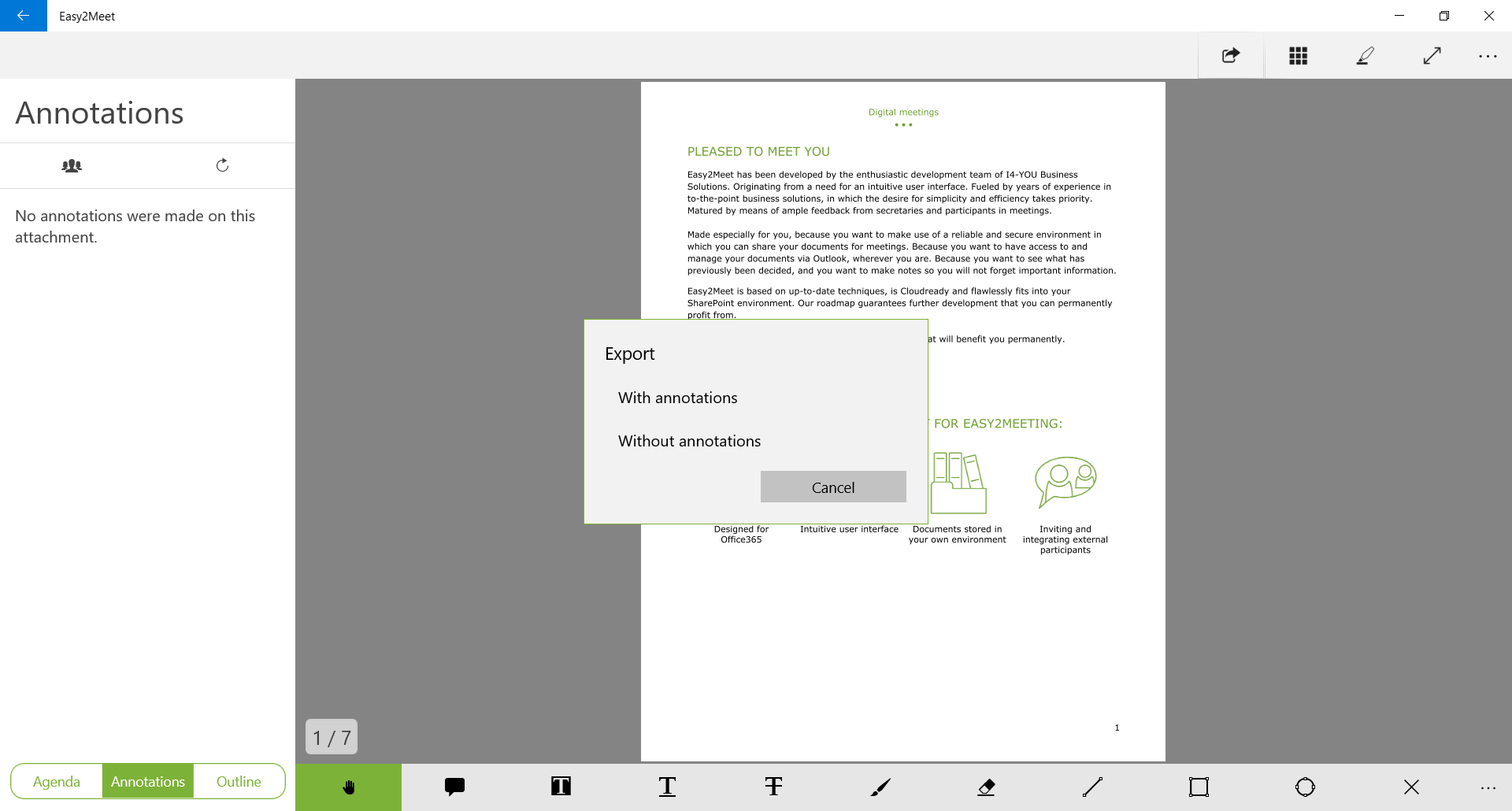Minimize the Easy2Meet window
Viewport: 1512px width, 811px height.
(1399, 16)
